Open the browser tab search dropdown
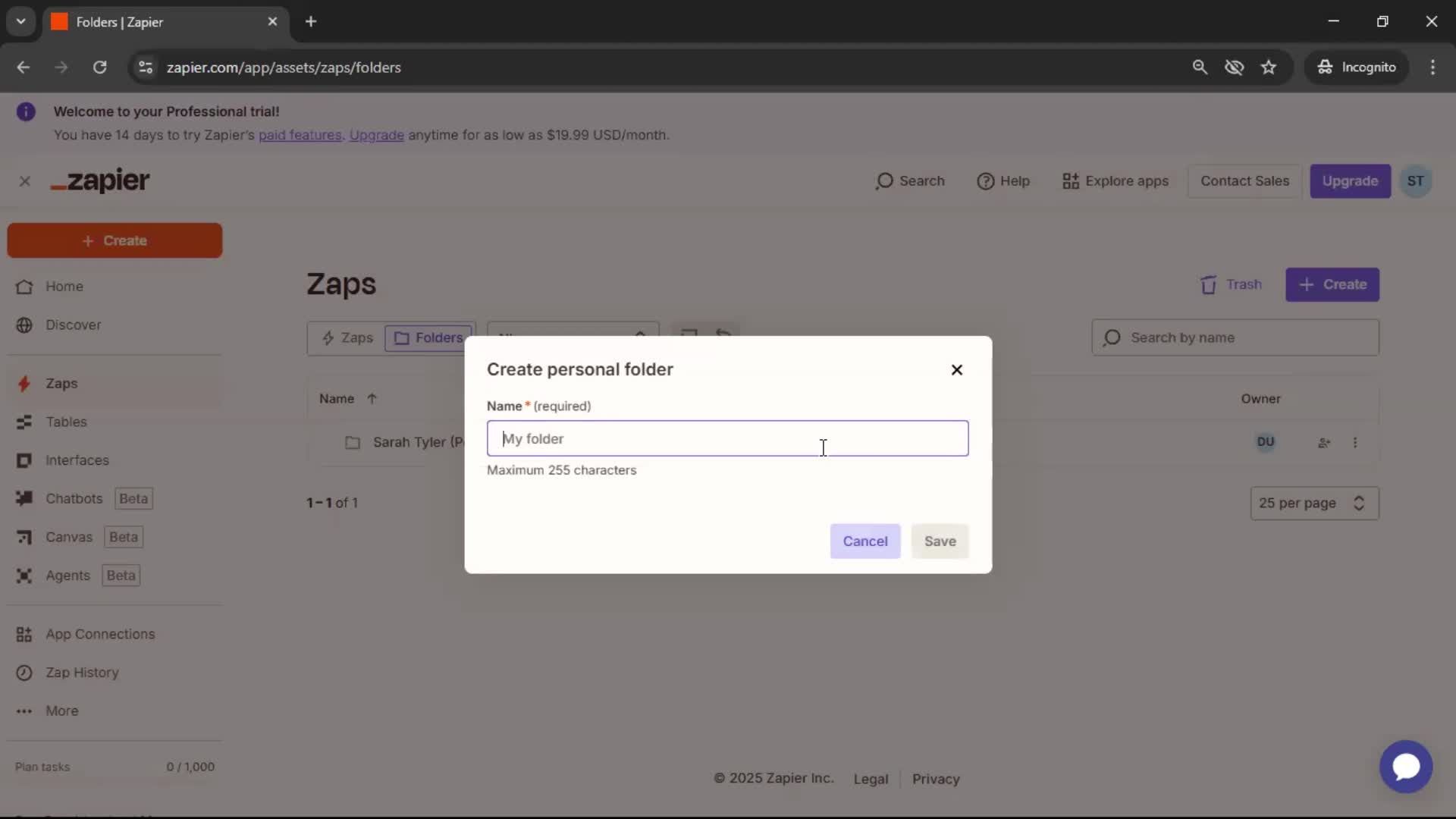This screenshot has width=1456, height=819. pyautogui.click(x=21, y=22)
